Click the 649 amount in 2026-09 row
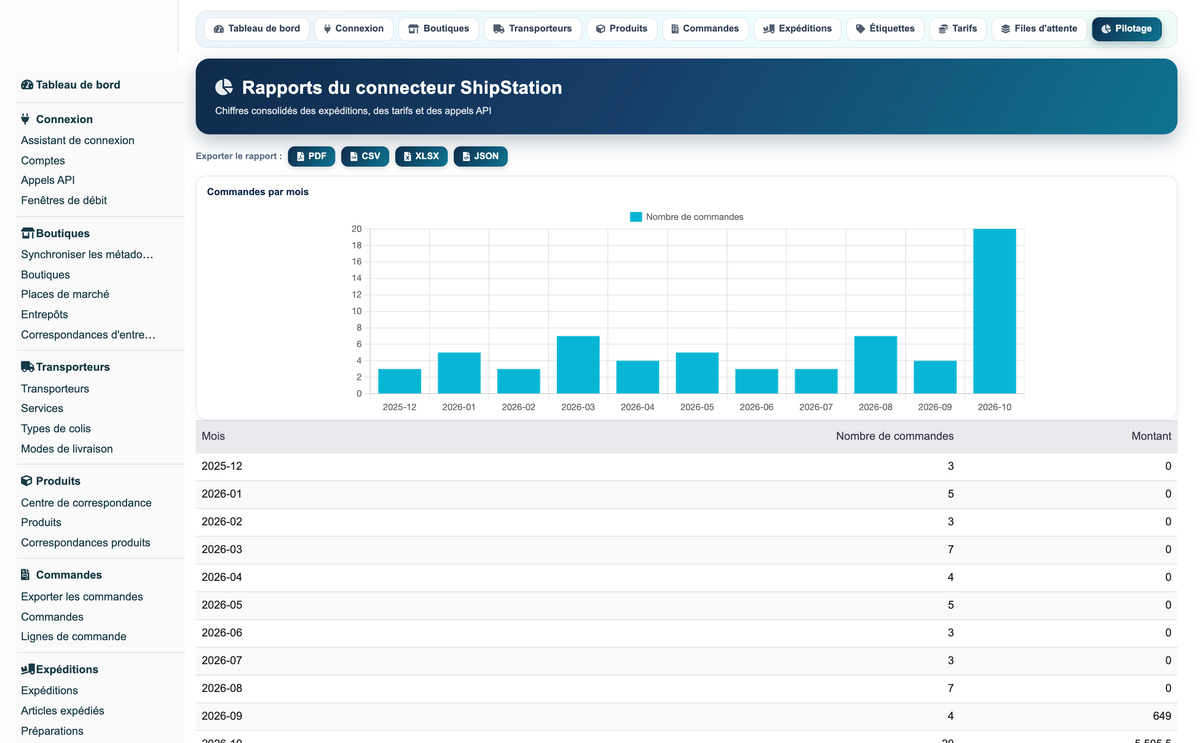This screenshot has width=1200, height=743. coord(1162,716)
